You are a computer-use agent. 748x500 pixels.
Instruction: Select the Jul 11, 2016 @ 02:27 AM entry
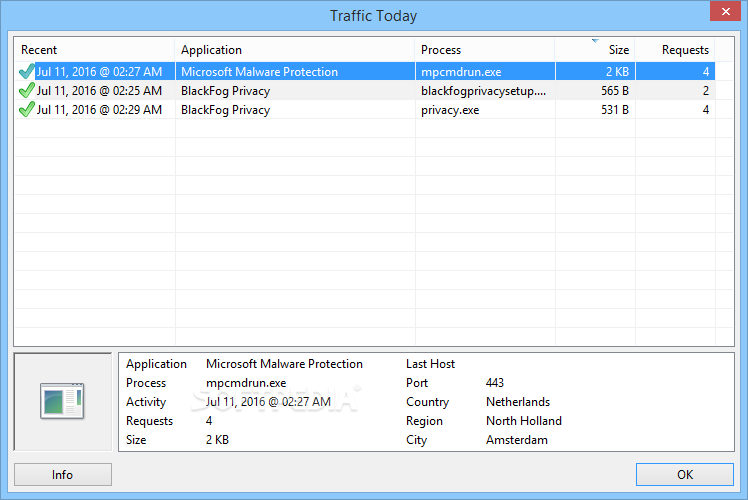click(x=99, y=72)
